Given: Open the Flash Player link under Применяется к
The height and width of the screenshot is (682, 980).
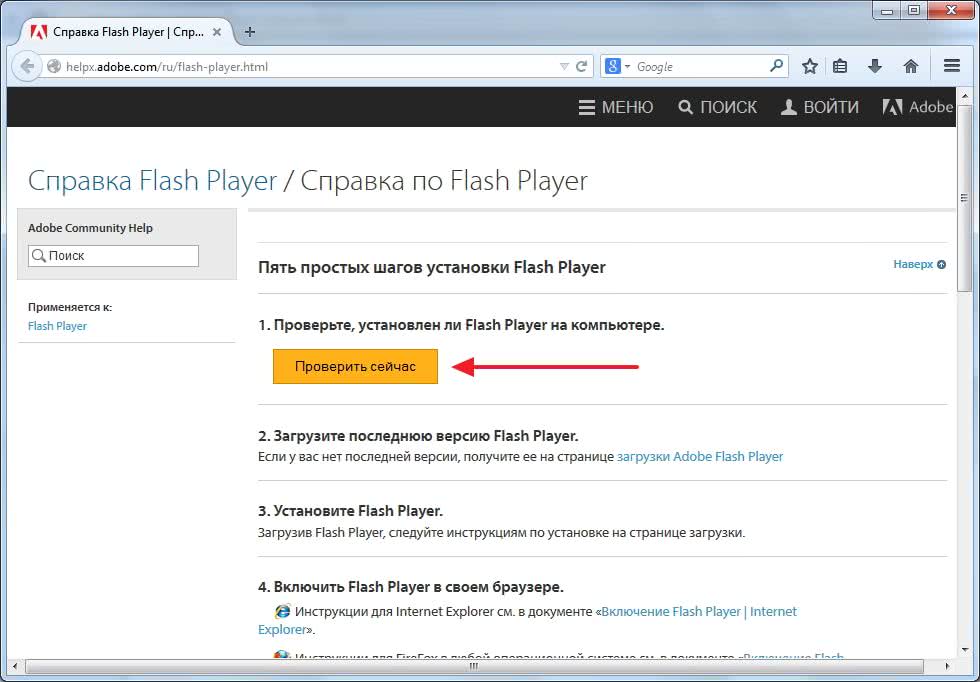Looking at the screenshot, I should [58, 326].
